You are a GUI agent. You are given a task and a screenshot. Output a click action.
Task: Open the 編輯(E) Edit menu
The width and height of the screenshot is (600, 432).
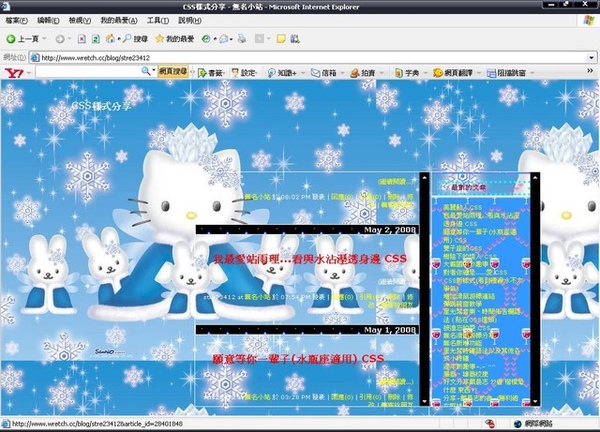(x=48, y=20)
